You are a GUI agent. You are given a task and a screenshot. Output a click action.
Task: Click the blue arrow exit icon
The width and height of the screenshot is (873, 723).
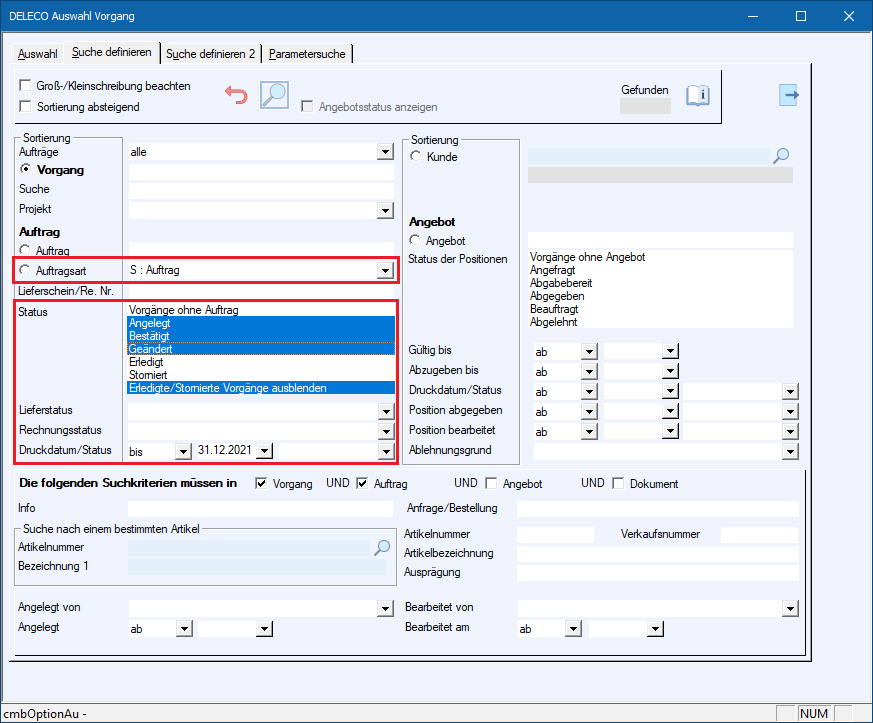pyautogui.click(x=790, y=95)
